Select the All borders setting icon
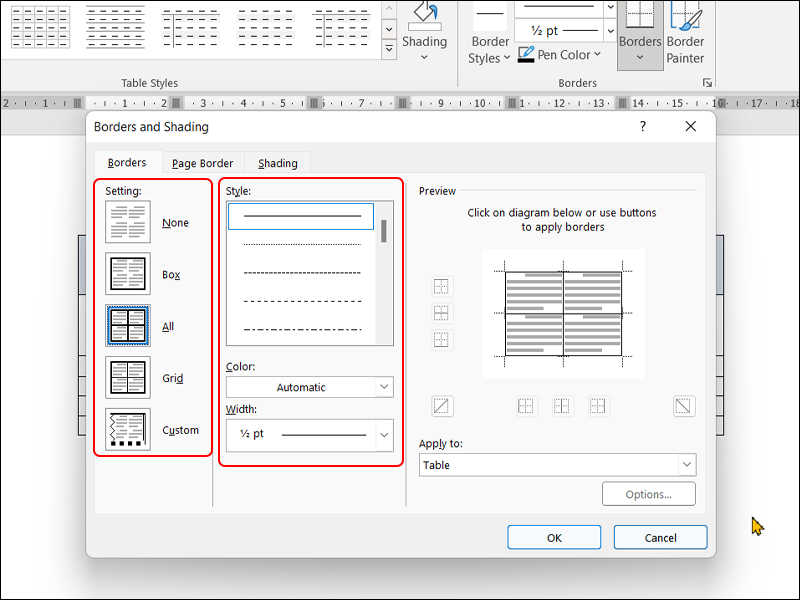 coord(128,326)
